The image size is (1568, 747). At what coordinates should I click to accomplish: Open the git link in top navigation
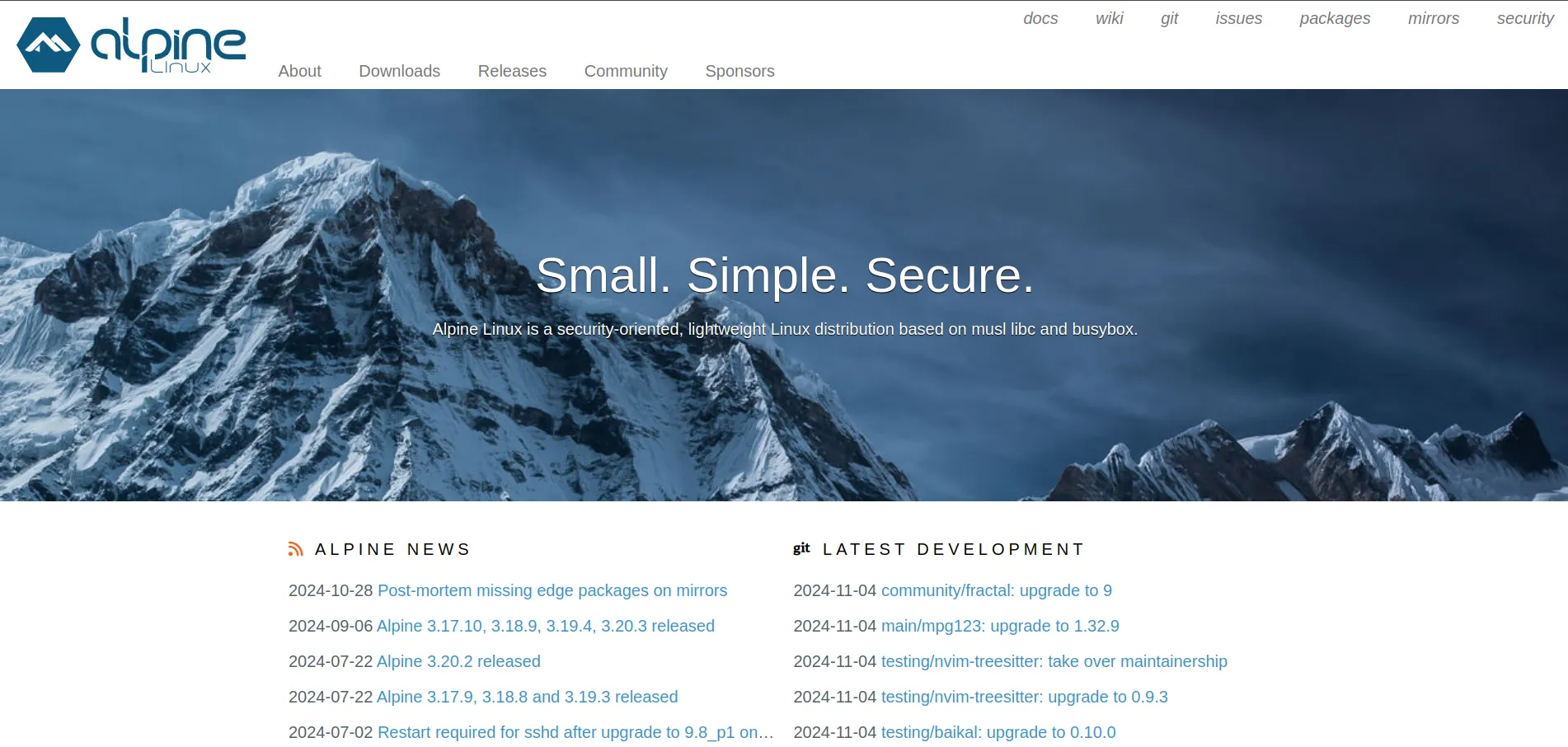pos(1169,18)
